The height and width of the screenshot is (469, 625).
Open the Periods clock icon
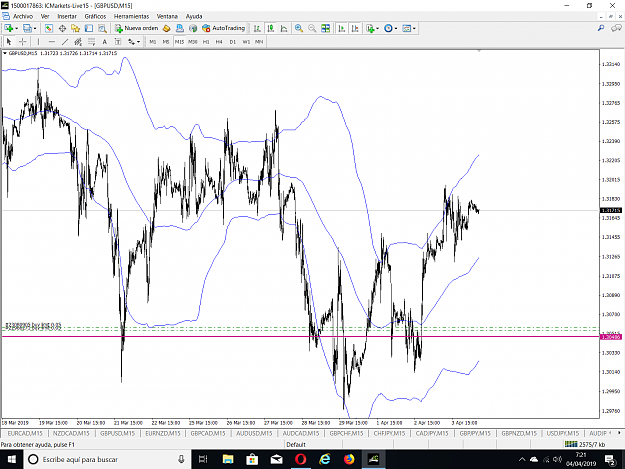click(x=388, y=28)
